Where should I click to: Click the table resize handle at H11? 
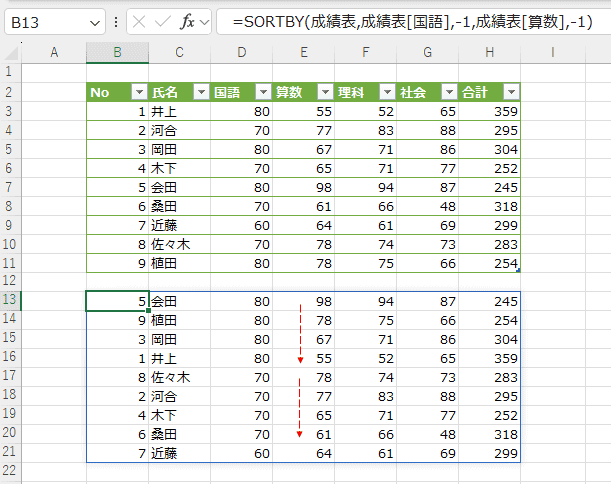[518, 271]
